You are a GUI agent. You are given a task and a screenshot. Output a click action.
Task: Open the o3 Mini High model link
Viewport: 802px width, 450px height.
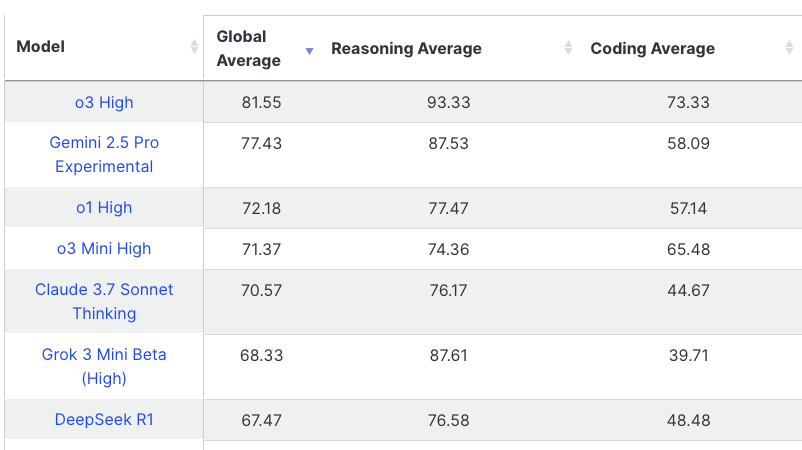pyautogui.click(x=104, y=249)
